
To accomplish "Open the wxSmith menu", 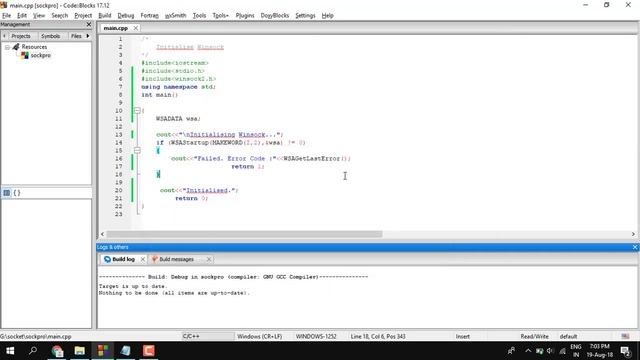I will (x=176, y=16).
